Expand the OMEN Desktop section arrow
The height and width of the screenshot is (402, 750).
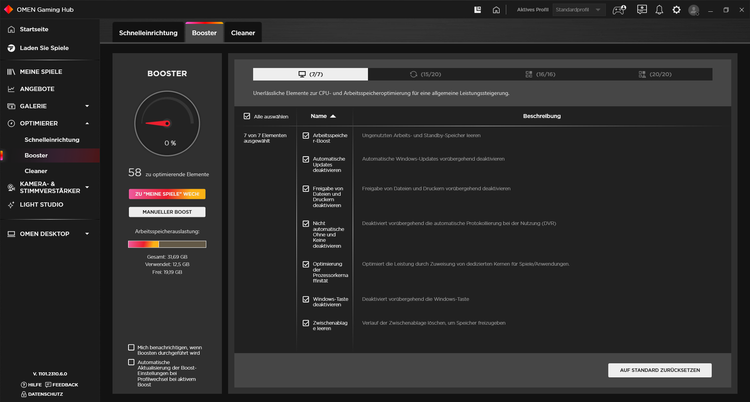[87, 234]
